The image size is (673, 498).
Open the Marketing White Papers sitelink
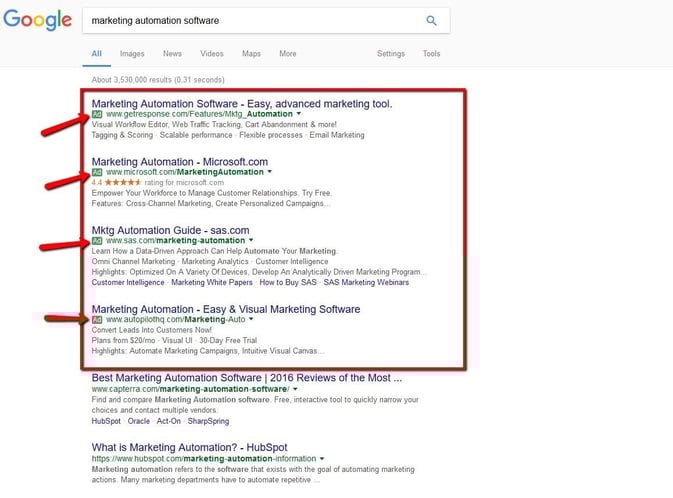(212, 282)
